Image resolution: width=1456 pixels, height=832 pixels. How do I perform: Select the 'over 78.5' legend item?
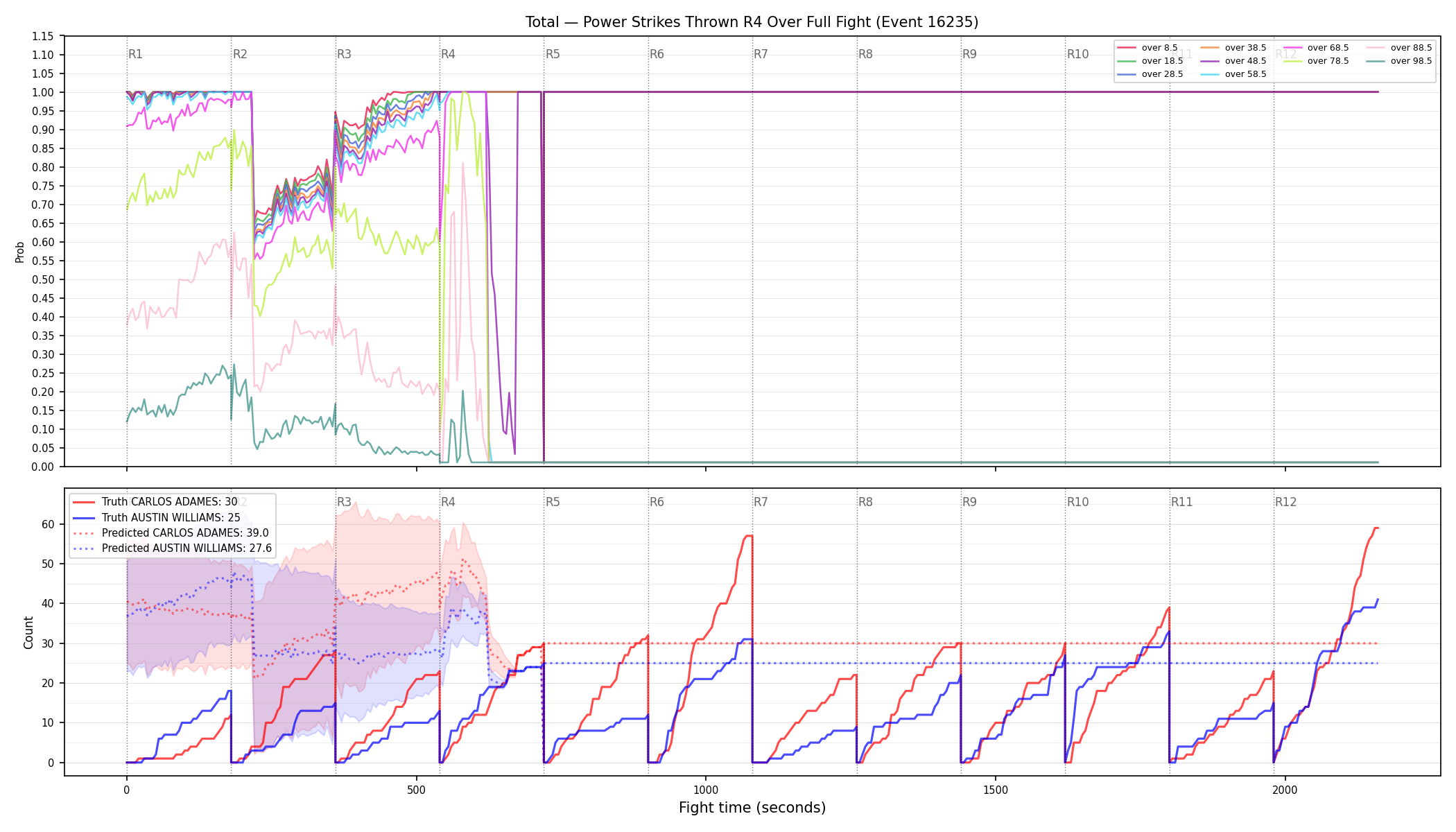tap(1316, 61)
